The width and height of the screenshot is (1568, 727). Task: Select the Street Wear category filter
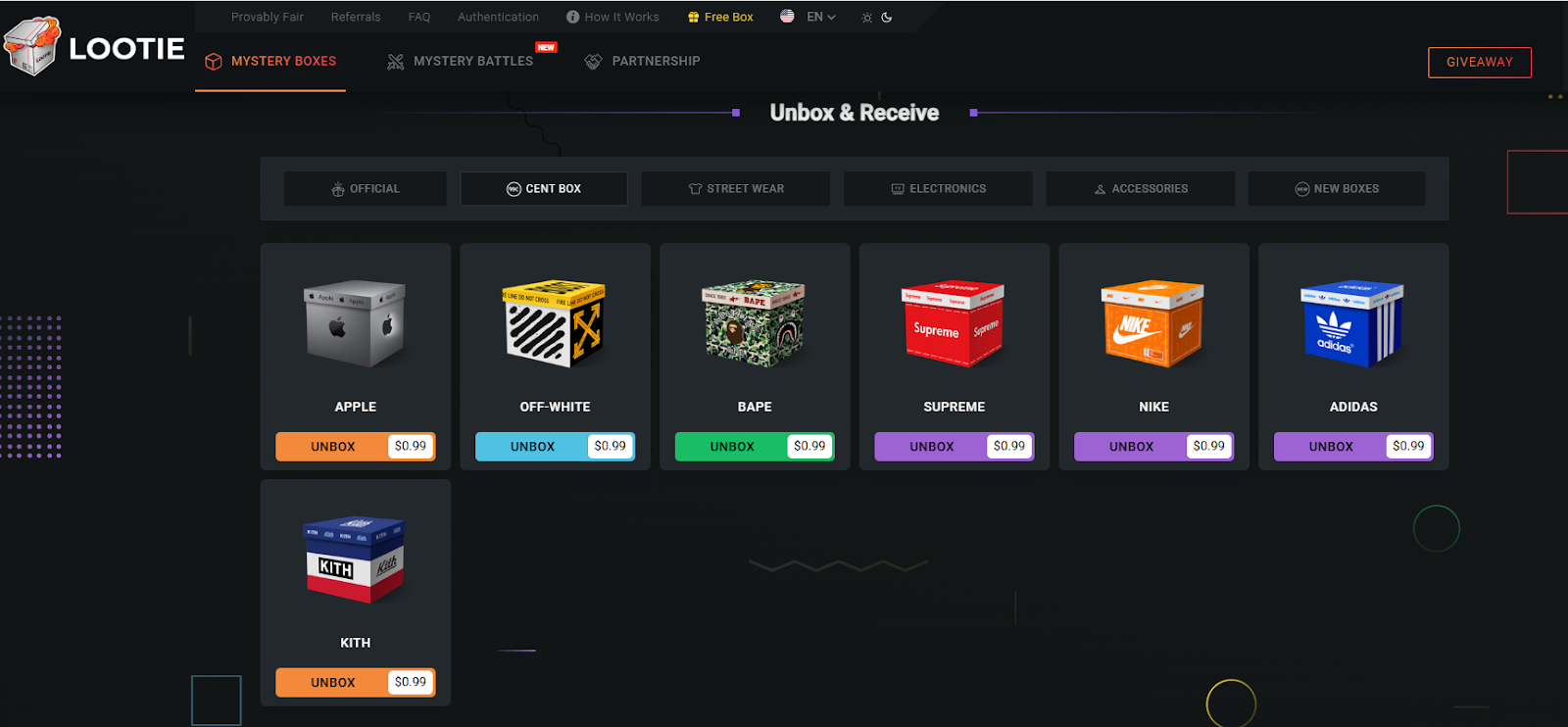point(736,189)
